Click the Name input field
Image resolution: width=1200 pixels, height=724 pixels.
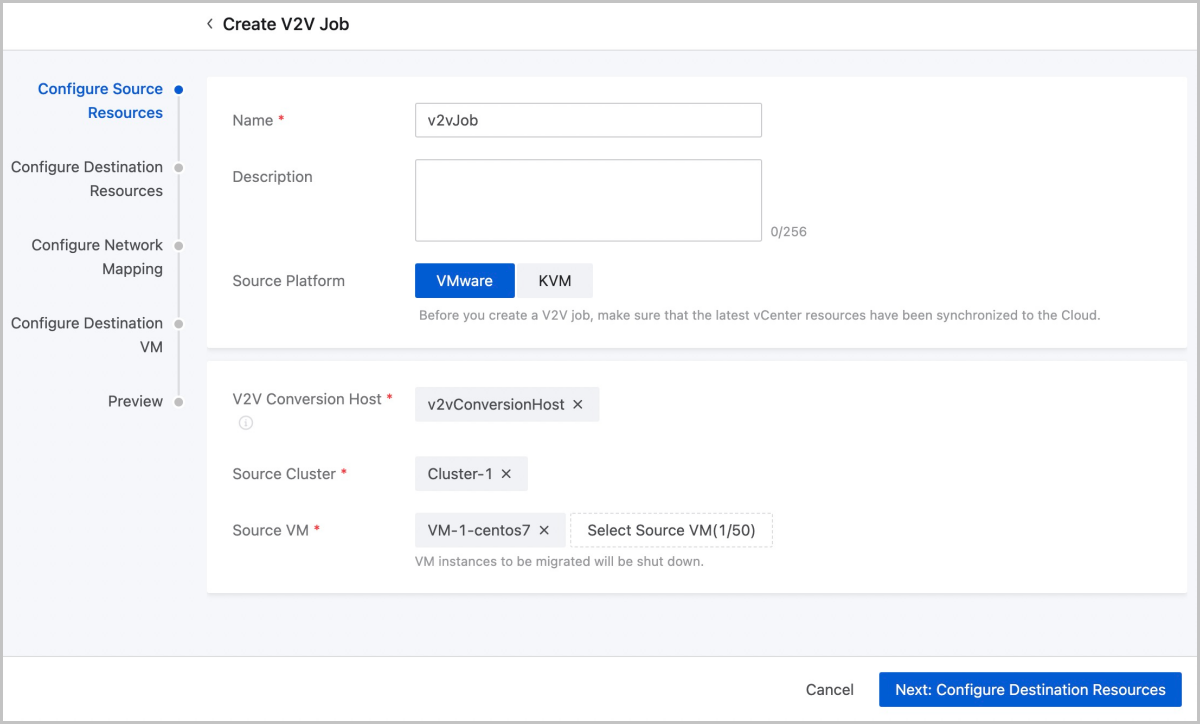tap(588, 120)
